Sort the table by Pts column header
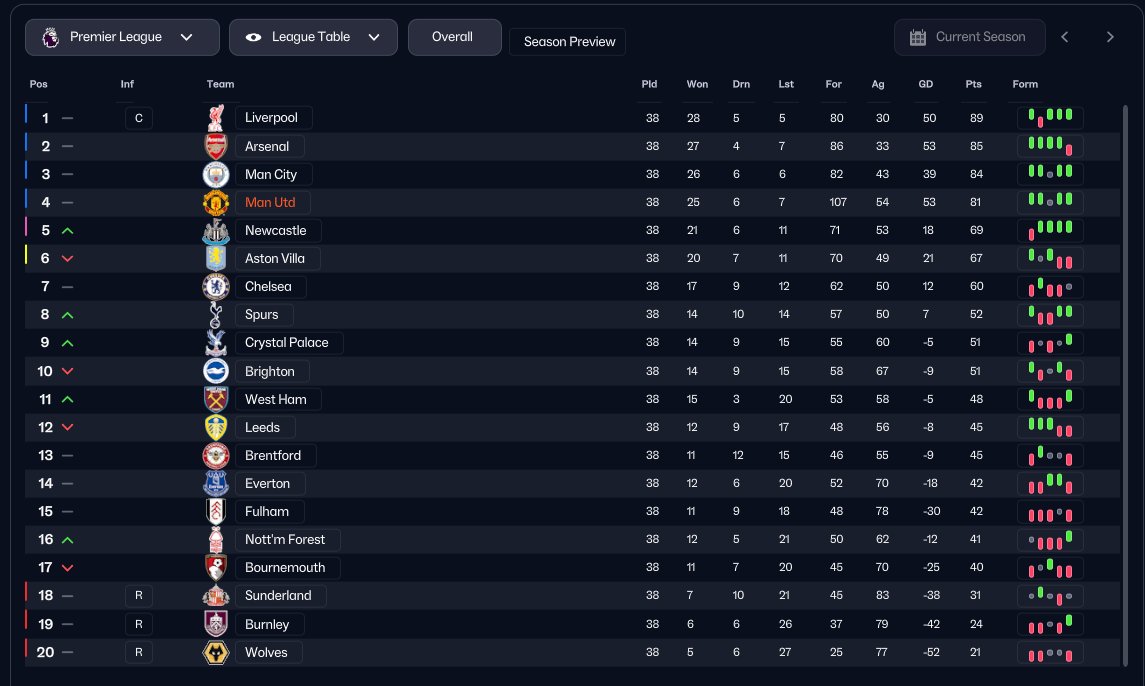The width and height of the screenshot is (1145, 686). point(973,84)
